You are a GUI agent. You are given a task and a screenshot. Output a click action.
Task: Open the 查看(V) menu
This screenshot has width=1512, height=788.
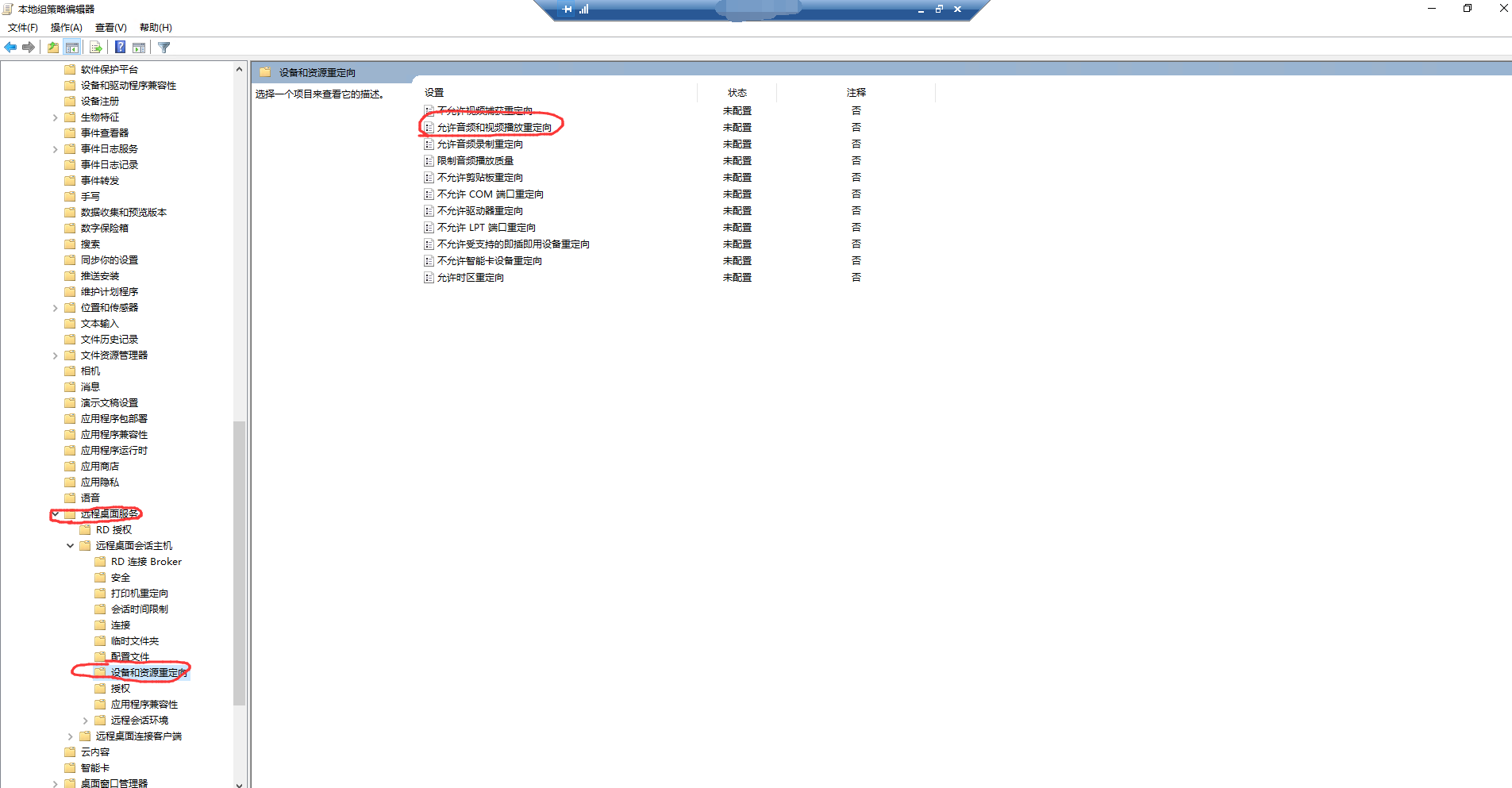coord(110,28)
